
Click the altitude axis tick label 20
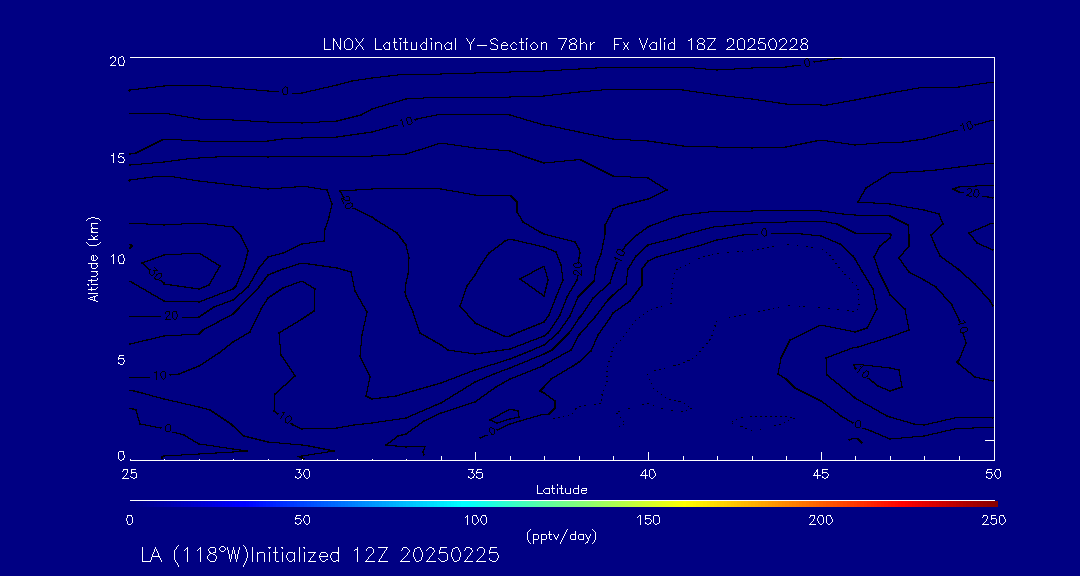(117, 60)
